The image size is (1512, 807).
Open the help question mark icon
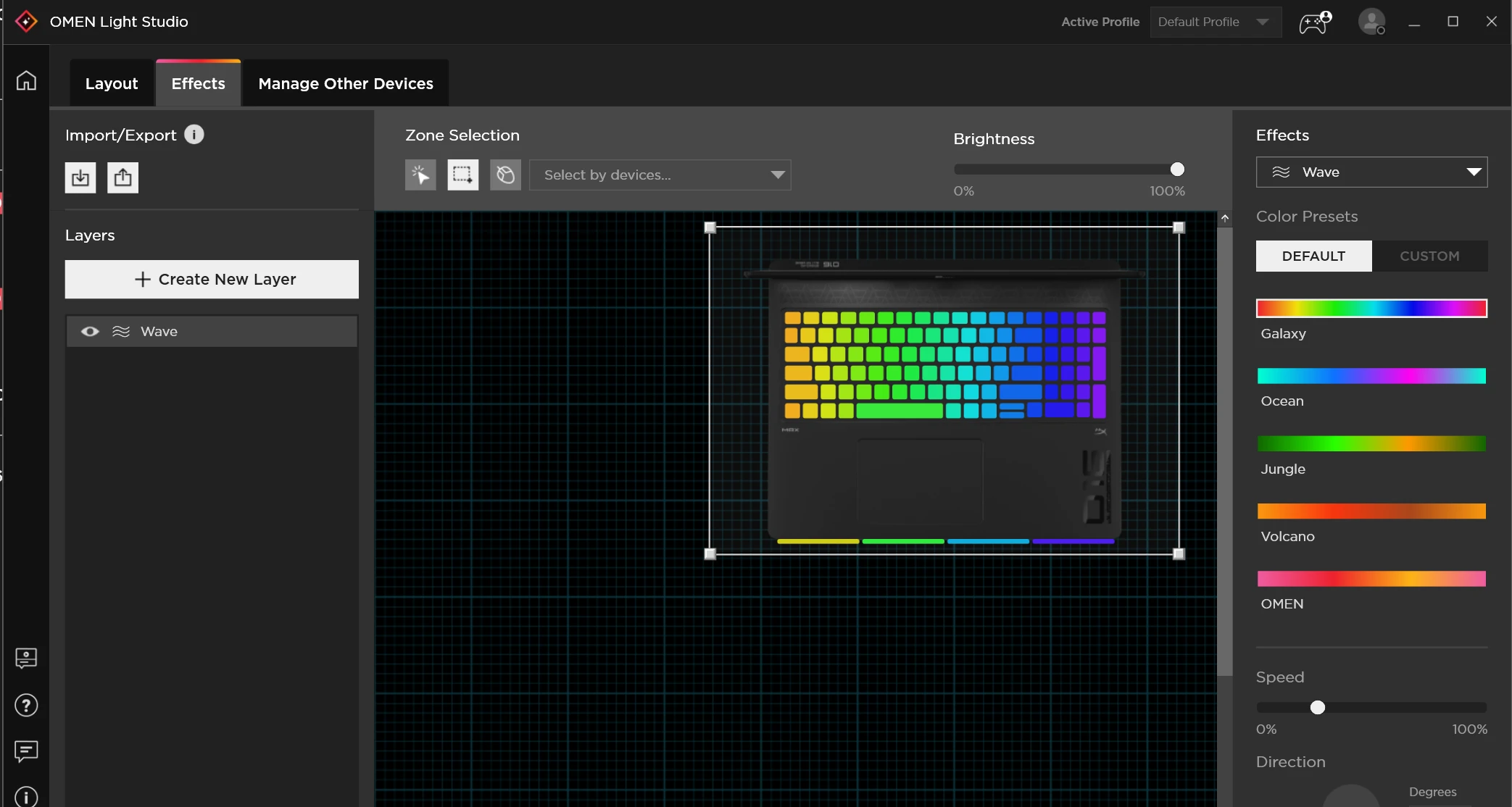tap(26, 705)
